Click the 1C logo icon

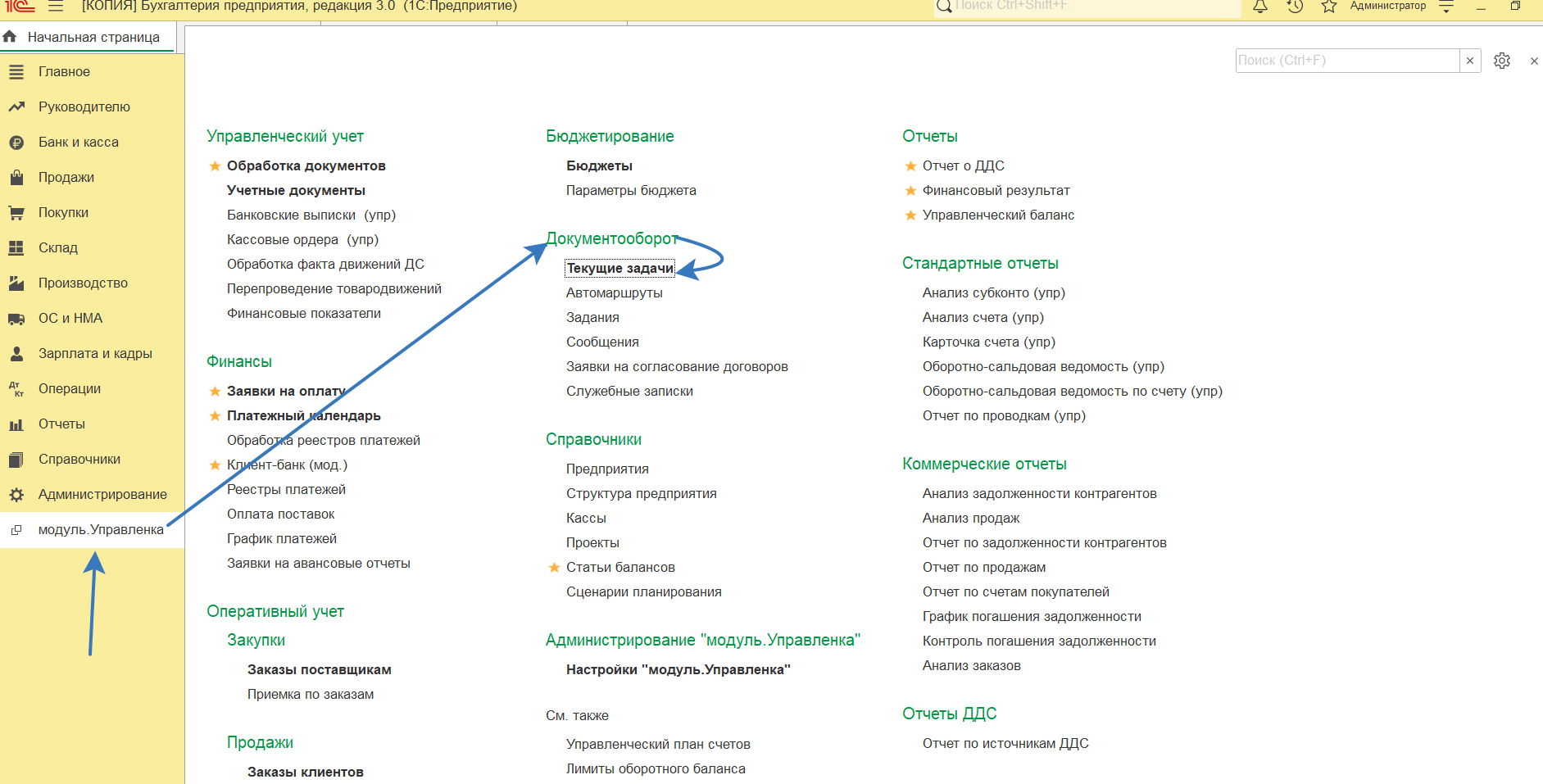pos(20,6)
